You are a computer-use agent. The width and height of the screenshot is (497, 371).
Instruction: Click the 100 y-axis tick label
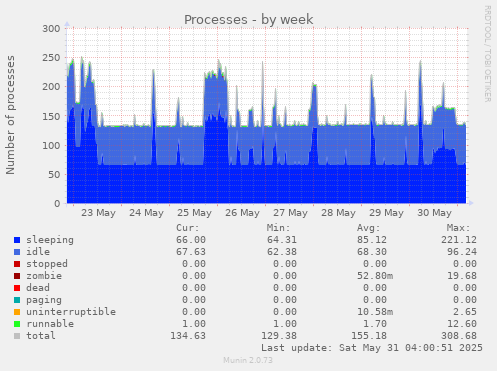(x=51, y=145)
